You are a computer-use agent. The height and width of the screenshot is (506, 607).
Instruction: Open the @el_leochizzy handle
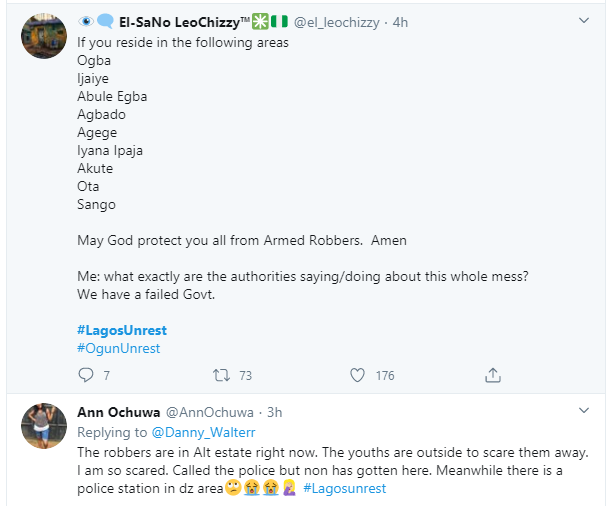[x=336, y=21]
